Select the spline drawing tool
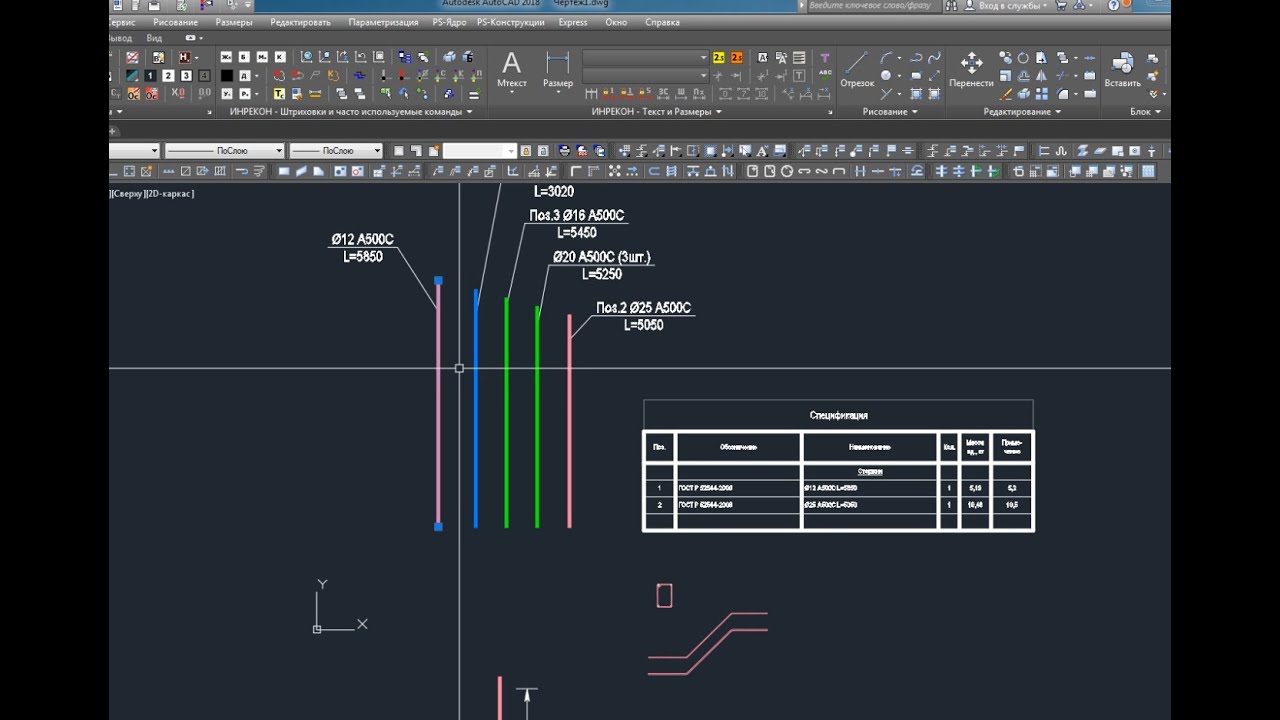Image resolution: width=1280 pixels, height=720 pixels. pos(934,58)
